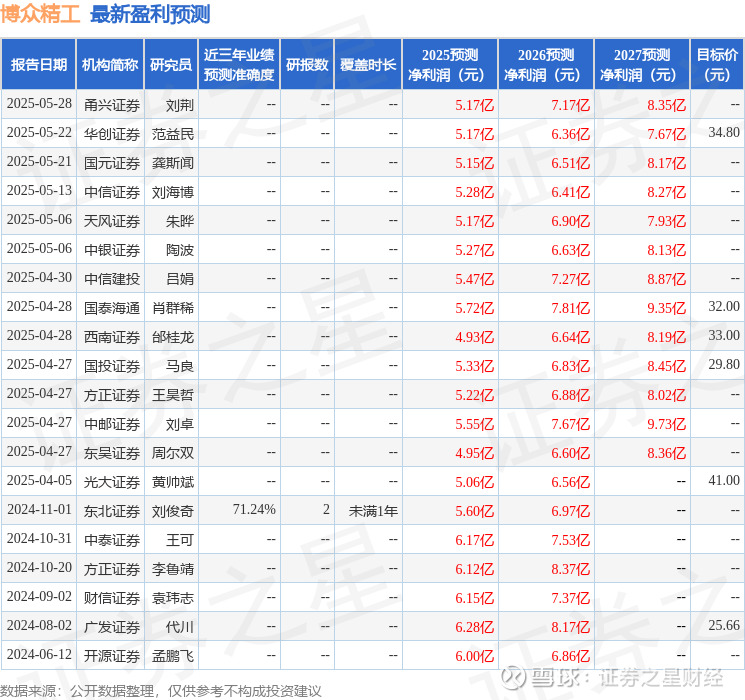Image resolution: width=745 pixels, height=700 pixels.
Task: Click the 2025预测净利润 column header
Action: coord(450,65)
